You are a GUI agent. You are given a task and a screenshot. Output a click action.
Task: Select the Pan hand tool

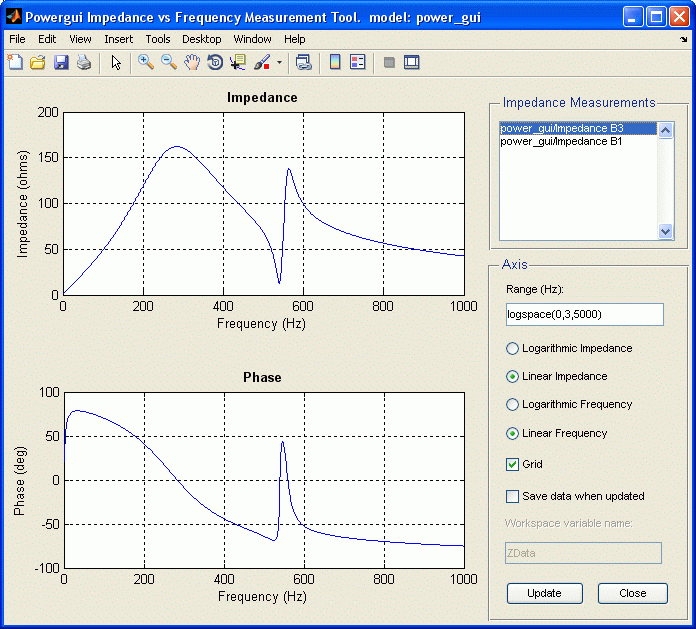pyautogui.click(x=192, y=62)
